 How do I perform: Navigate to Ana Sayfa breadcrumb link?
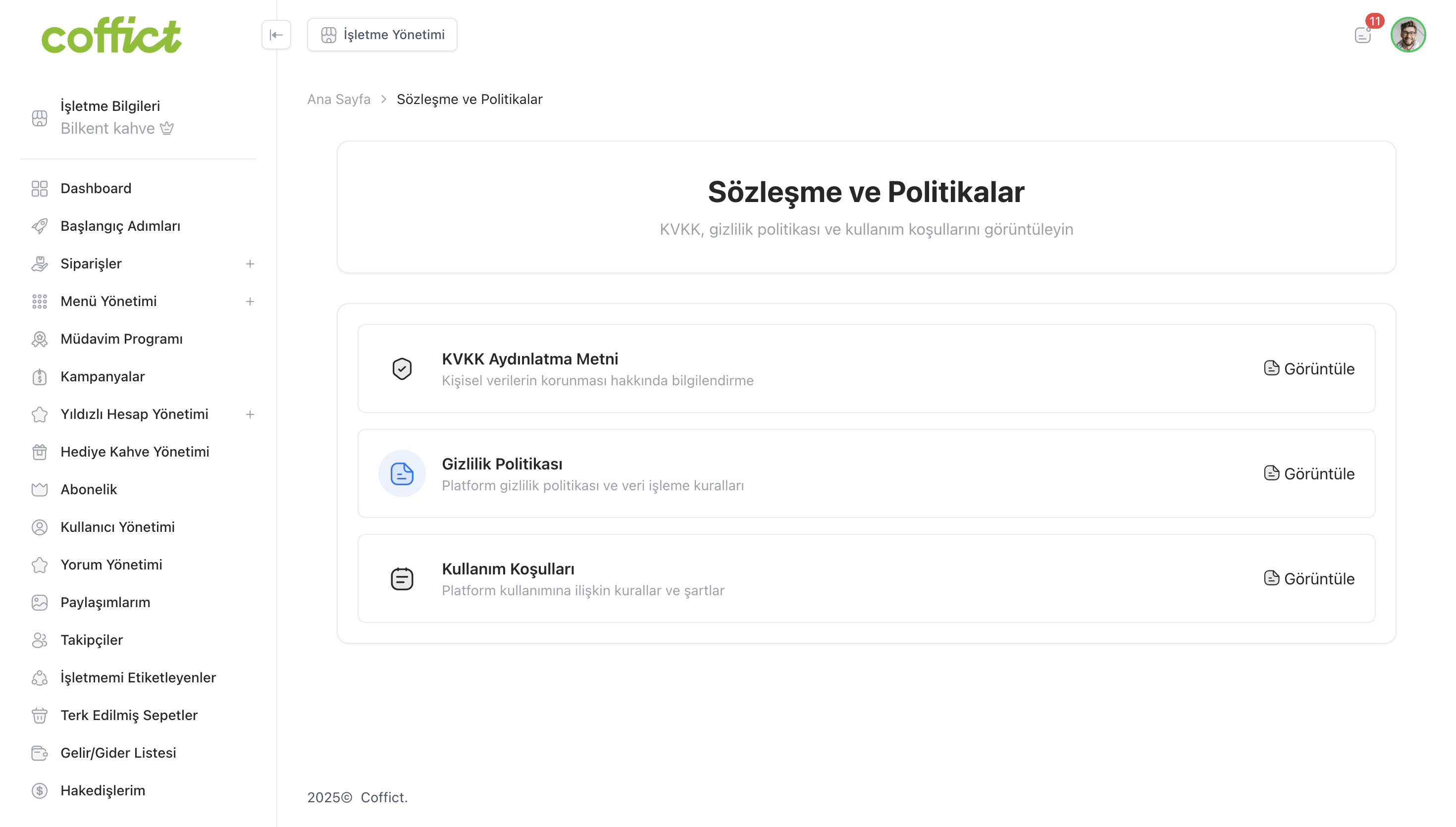point(339,100)
